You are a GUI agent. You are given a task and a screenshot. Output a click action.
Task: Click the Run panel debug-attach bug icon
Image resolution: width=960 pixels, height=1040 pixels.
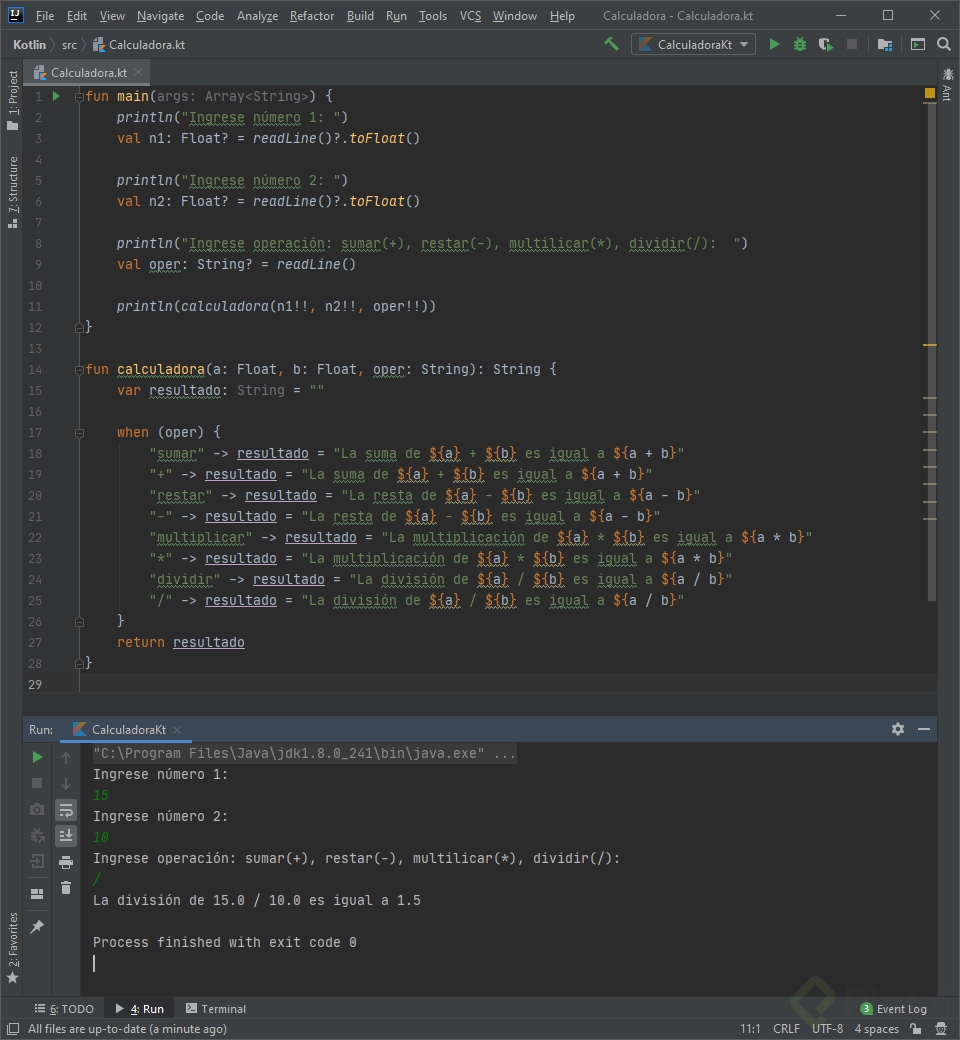tap(37, 836)
